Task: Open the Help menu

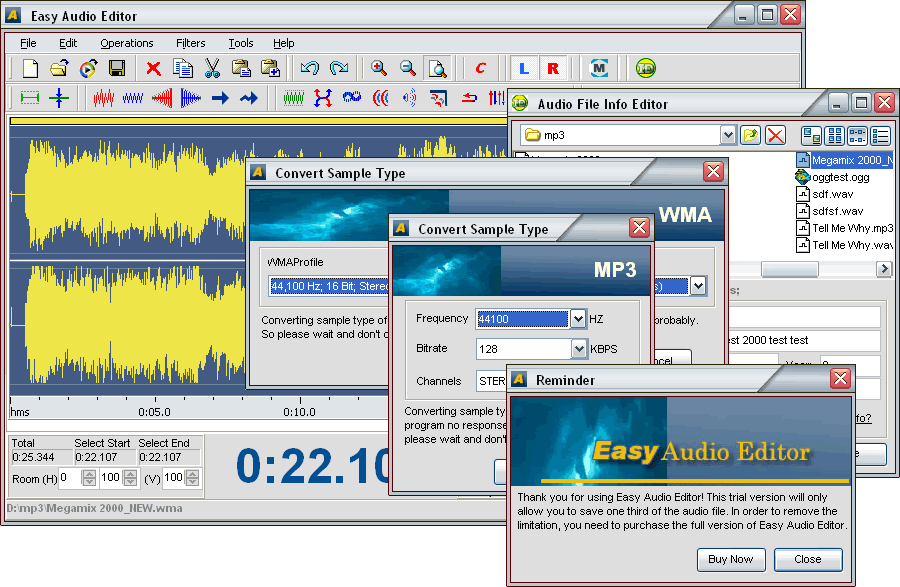Action: pyautogui.click(x=284, y=43)
